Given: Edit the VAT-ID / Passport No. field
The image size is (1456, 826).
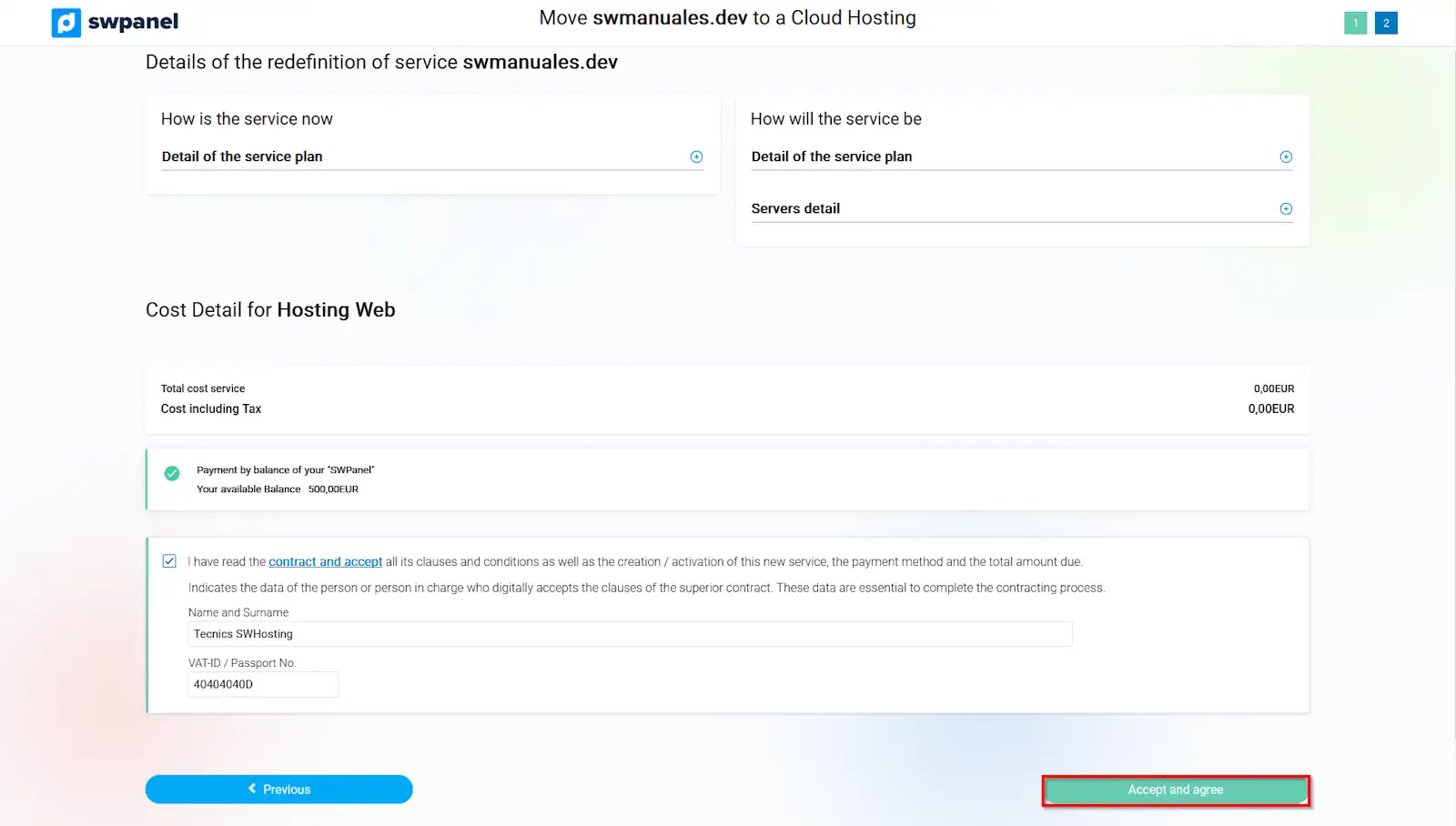Looking at the screenshot, I should pos(263,684).
